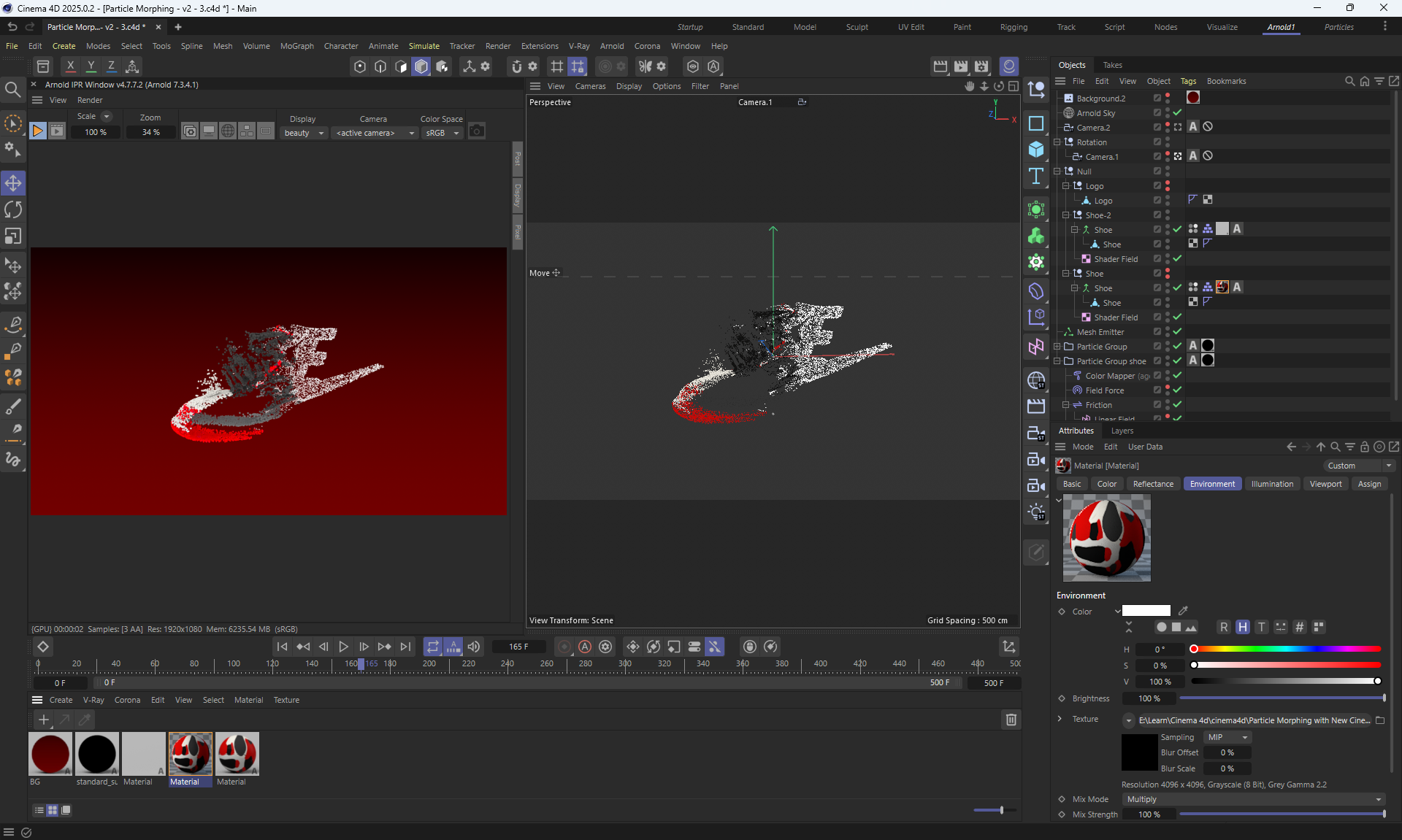The height and width of the screenshot is (840, 1402).
Task: Open the beauty Display dropdown
Action: click(x=304, y=133)
